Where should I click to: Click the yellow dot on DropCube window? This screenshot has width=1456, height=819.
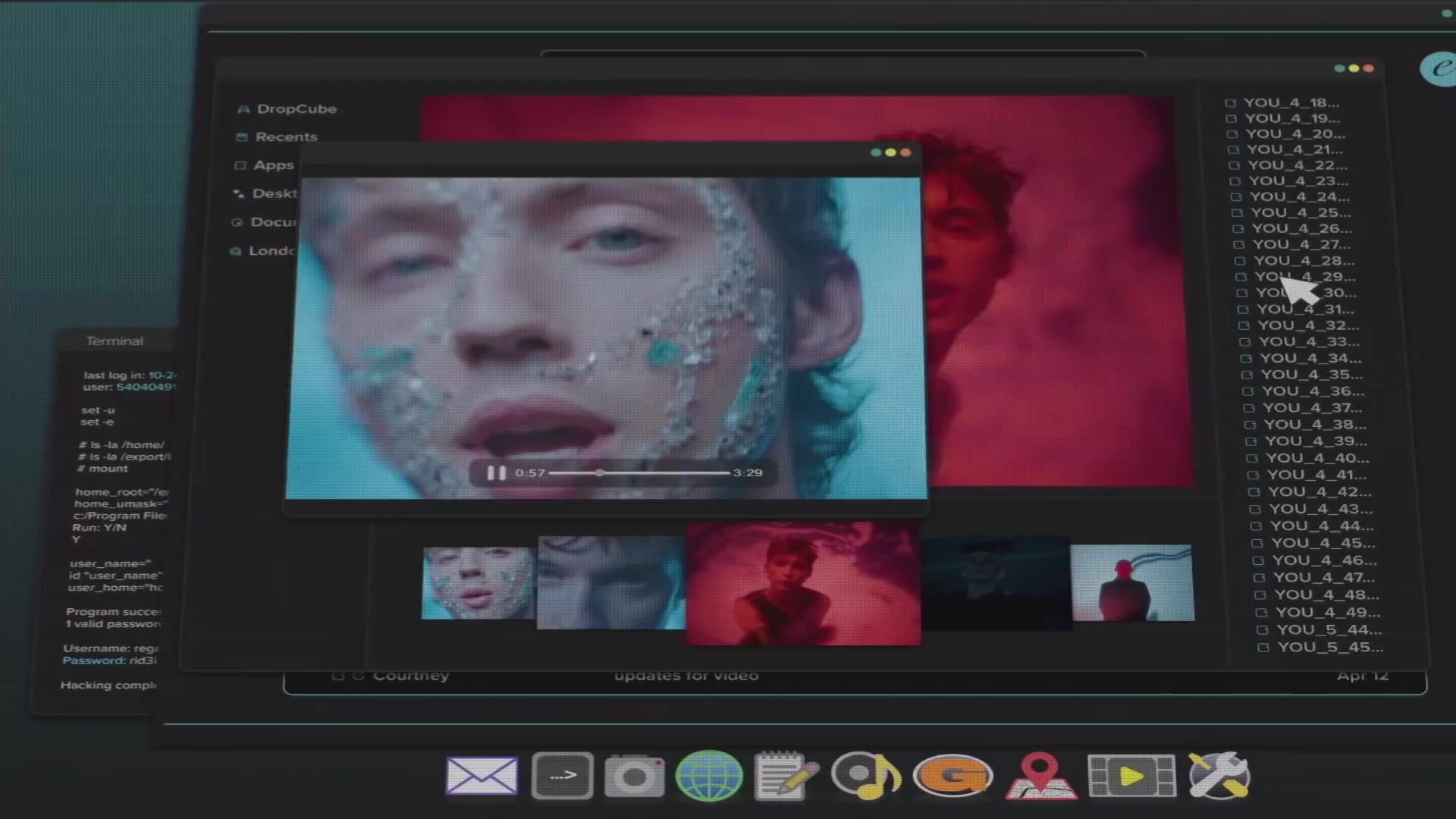coord(1354,68)
